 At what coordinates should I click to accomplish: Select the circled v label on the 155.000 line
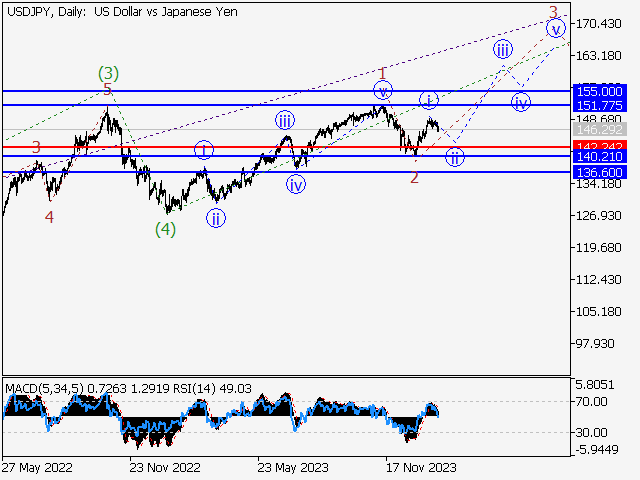(x=383, y=91)
